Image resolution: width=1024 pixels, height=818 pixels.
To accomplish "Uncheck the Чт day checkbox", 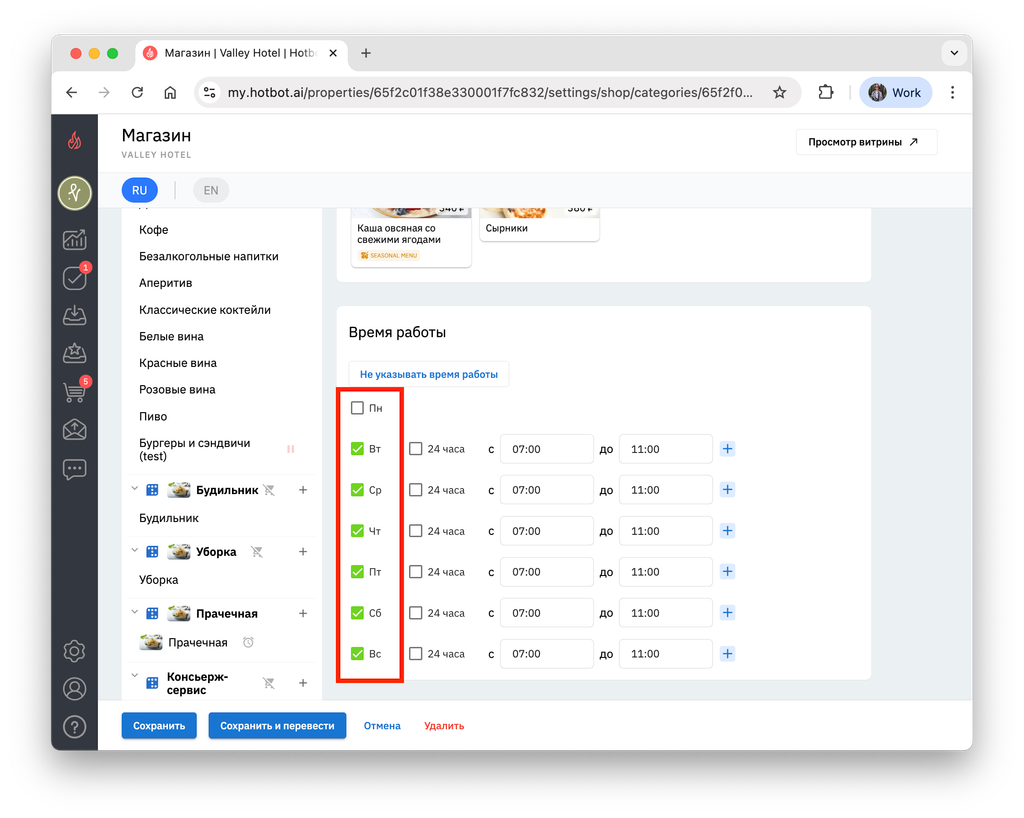I will click(357, 531).
